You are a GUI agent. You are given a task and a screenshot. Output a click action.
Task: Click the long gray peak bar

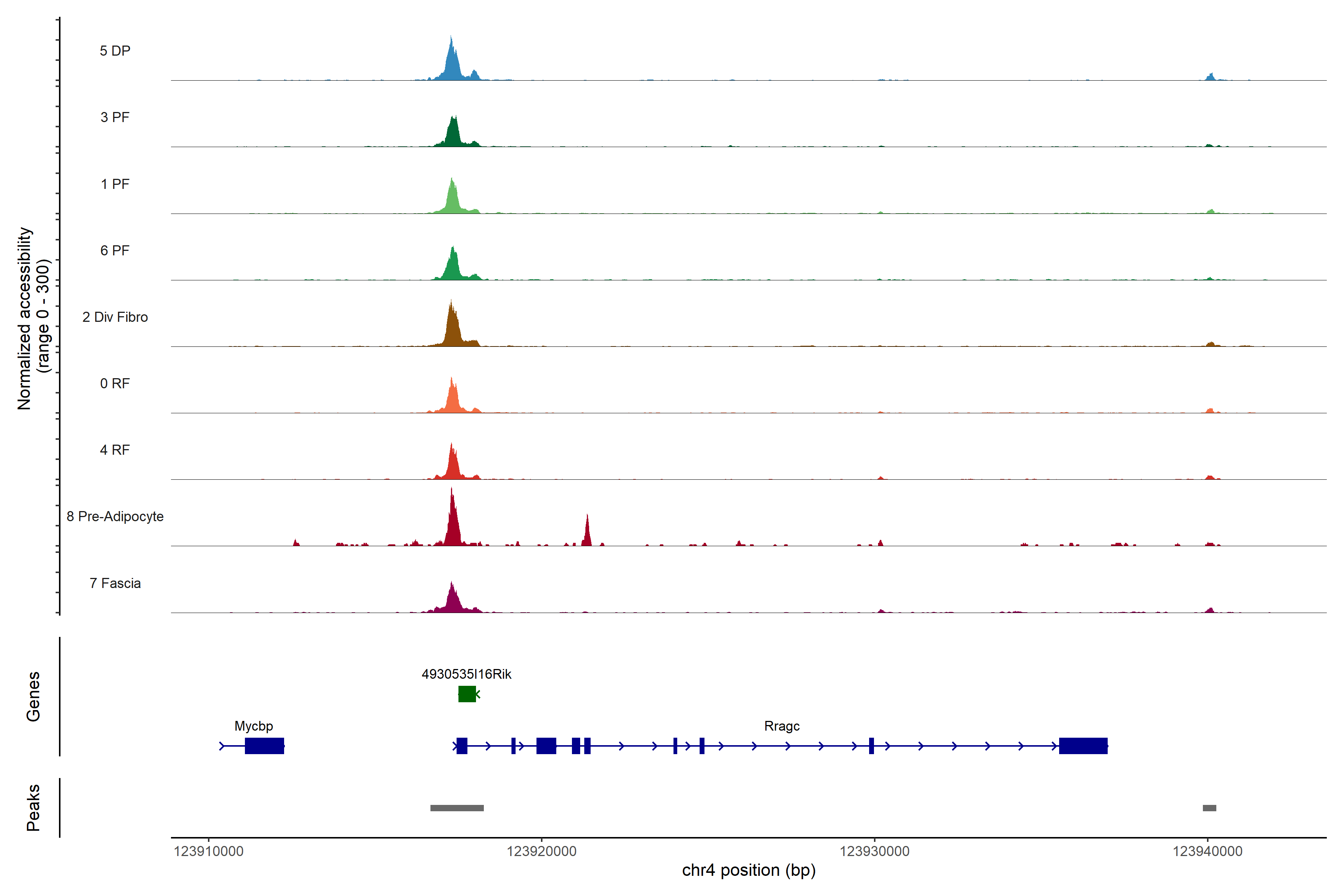pos(457,808)
